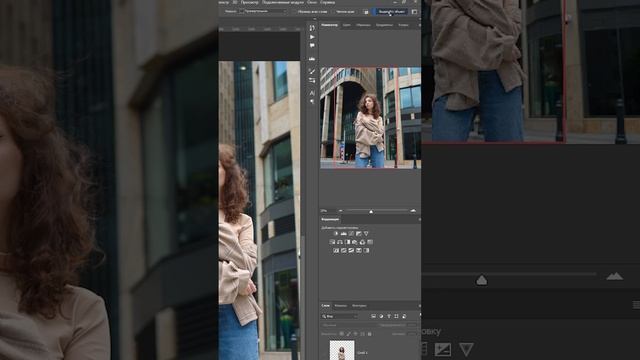Switch to the 'Цвет' panel tab
The width and height of the screenshot is (640, 360).
tap(347, 25)
